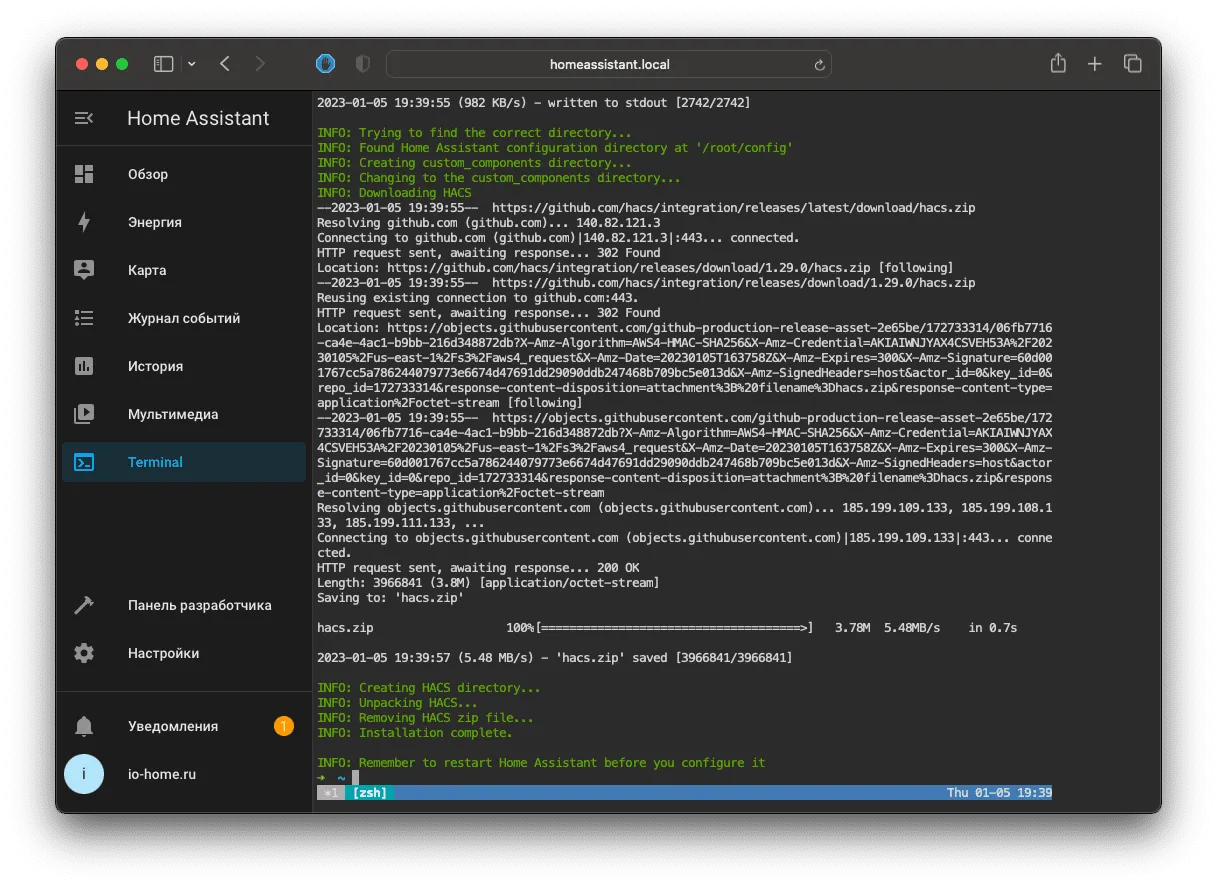Toggle the Safari sidebar button
The width and height of the screenshot is (1217, 887).
click(164, 64)
